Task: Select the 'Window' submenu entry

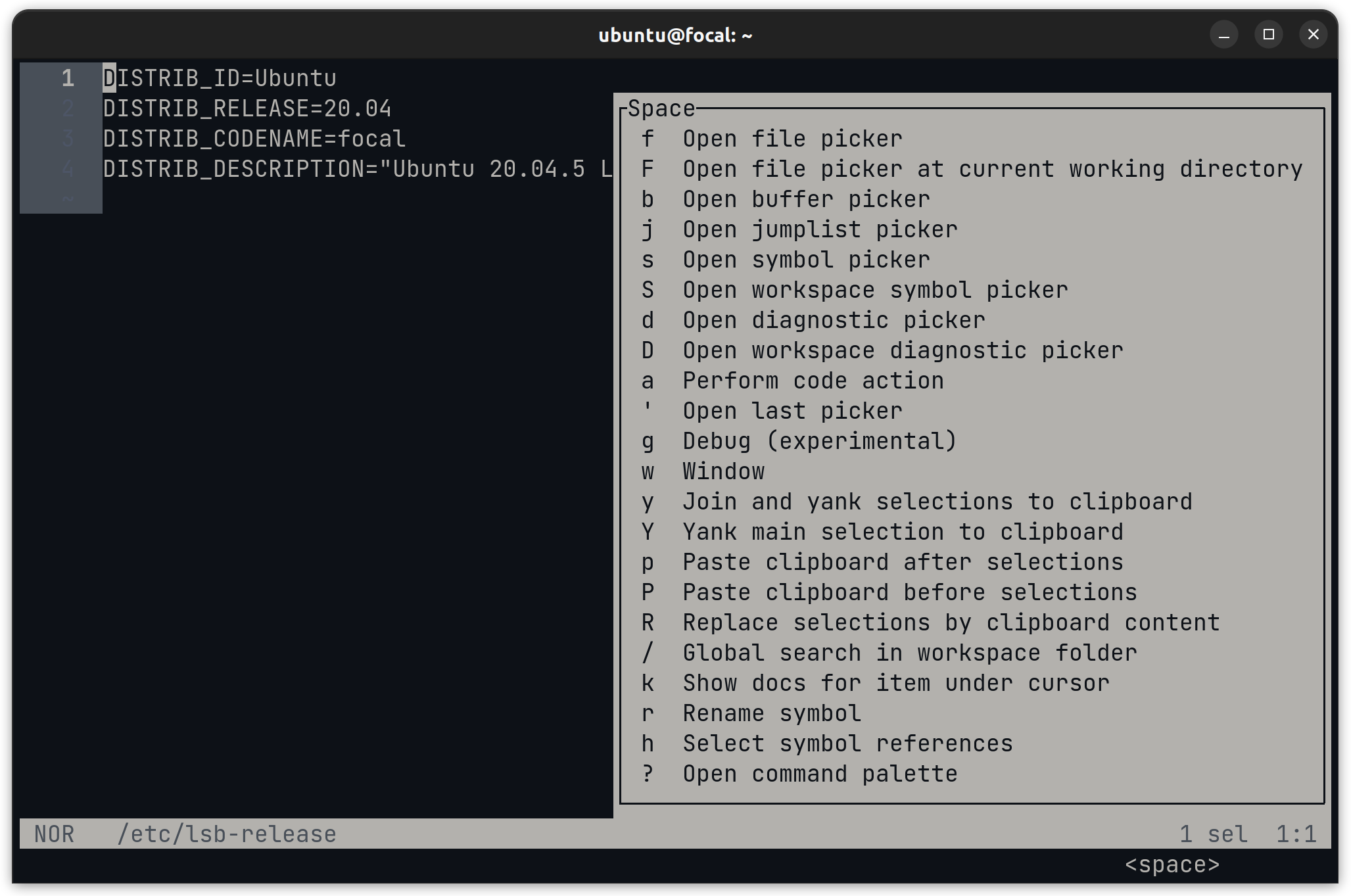Action: click(723, 471)
